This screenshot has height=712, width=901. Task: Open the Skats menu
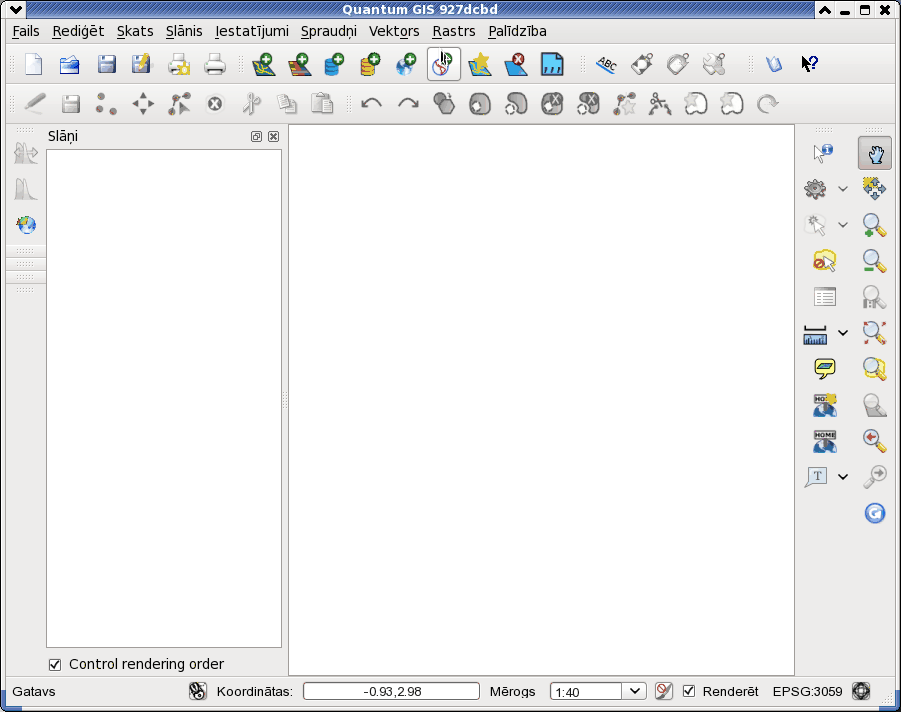point(135,31)
